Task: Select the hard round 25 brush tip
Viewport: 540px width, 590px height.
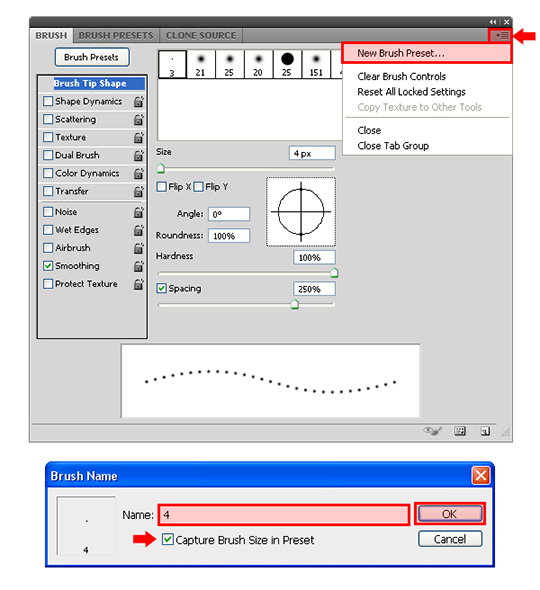Action: tap(287, 64)
